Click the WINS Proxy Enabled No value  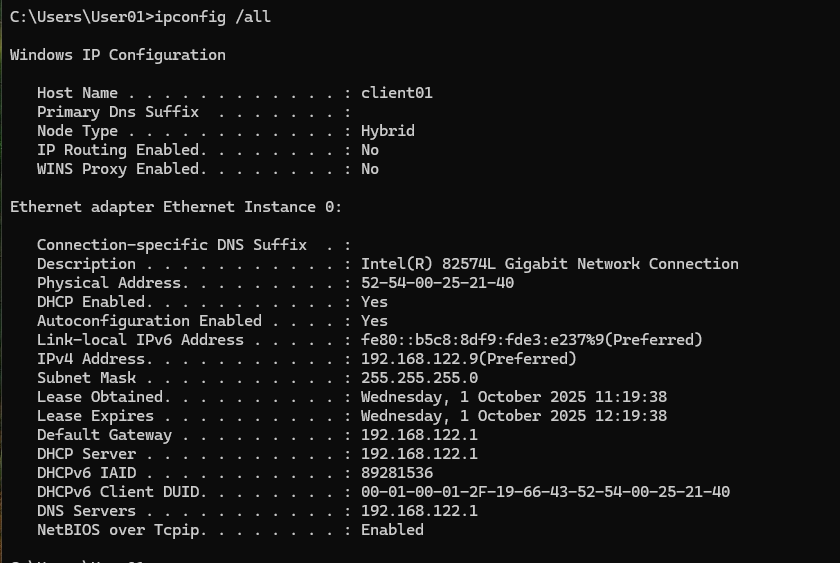point(369,169)
